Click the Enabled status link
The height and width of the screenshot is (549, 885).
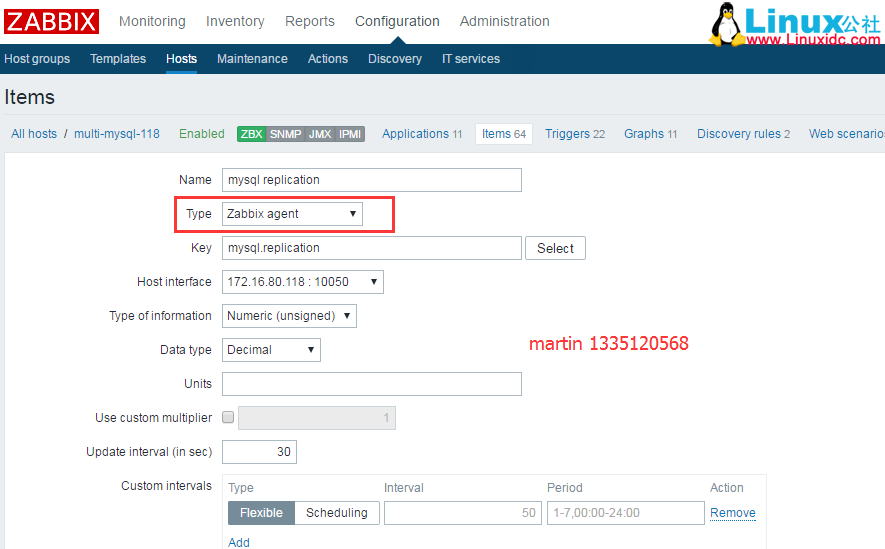click(201, 134)
